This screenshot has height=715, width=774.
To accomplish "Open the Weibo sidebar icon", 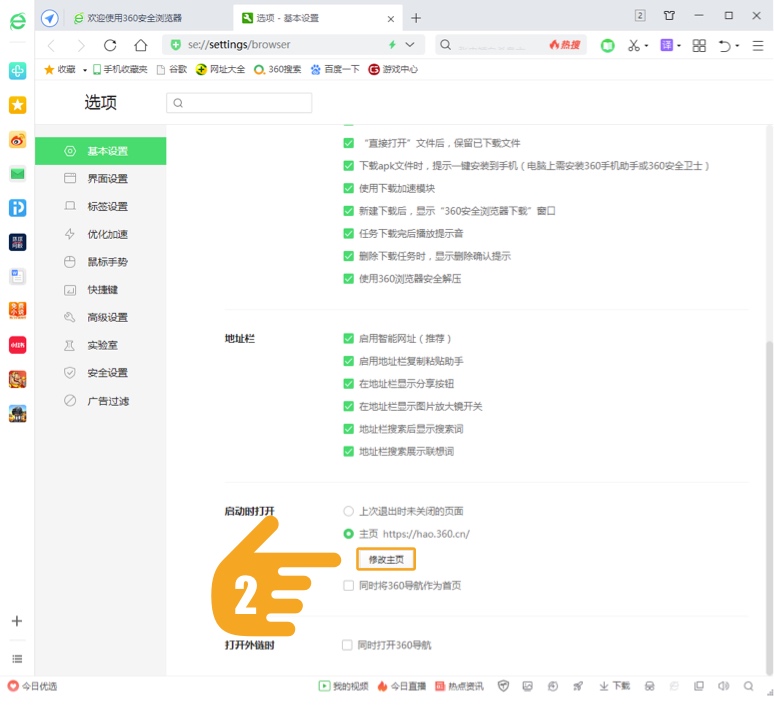I will 18,140.
